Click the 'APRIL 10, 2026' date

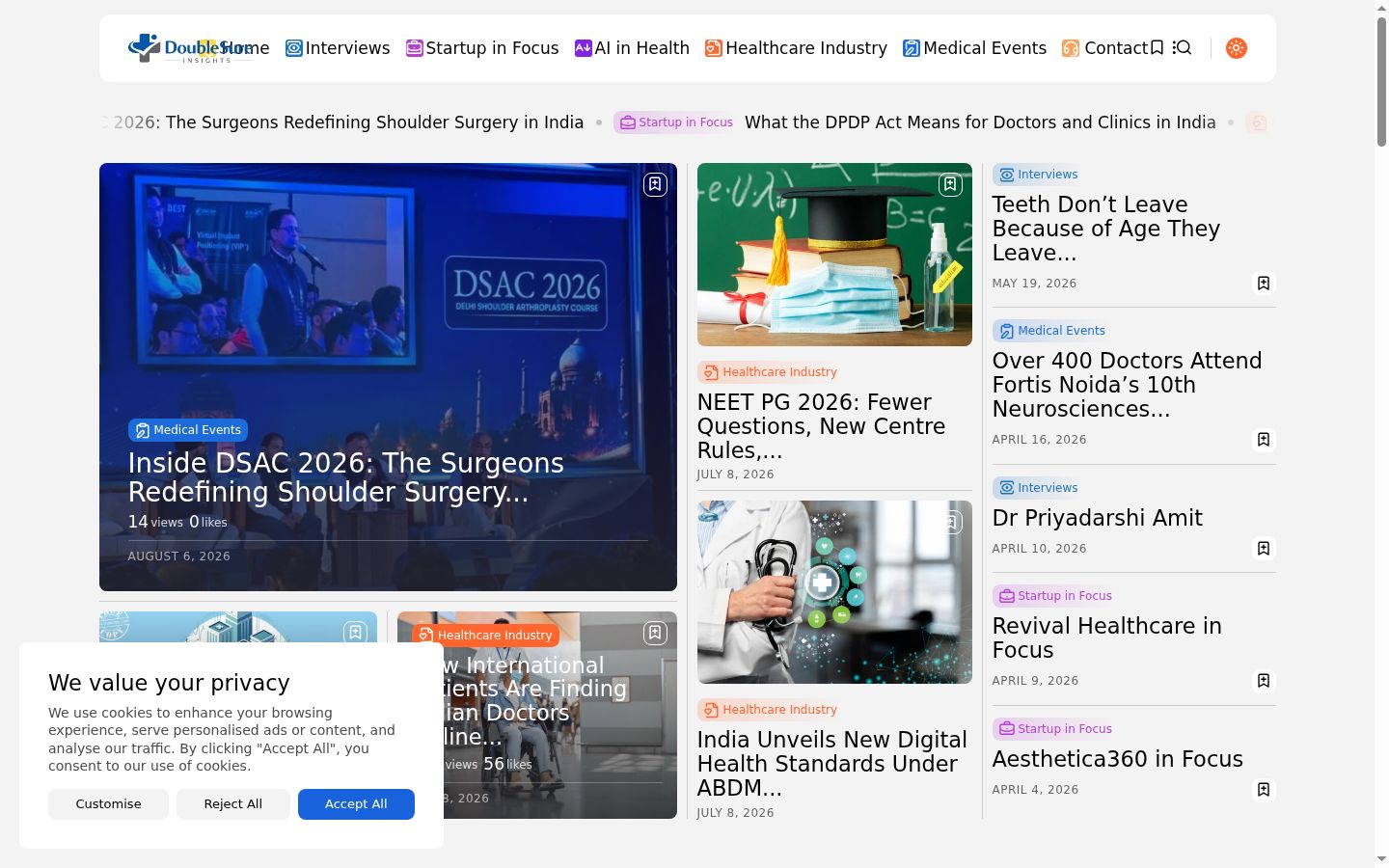coord(1039,549)
